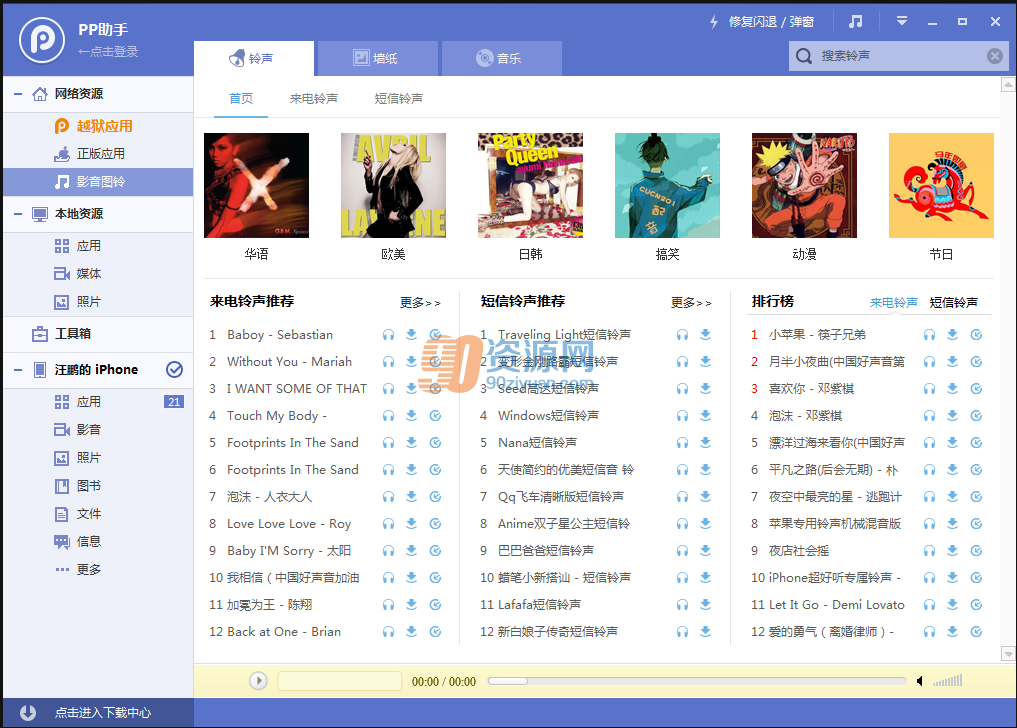Click the search magnifier icon
1017x728 pixels.
[x=804, y=56]
